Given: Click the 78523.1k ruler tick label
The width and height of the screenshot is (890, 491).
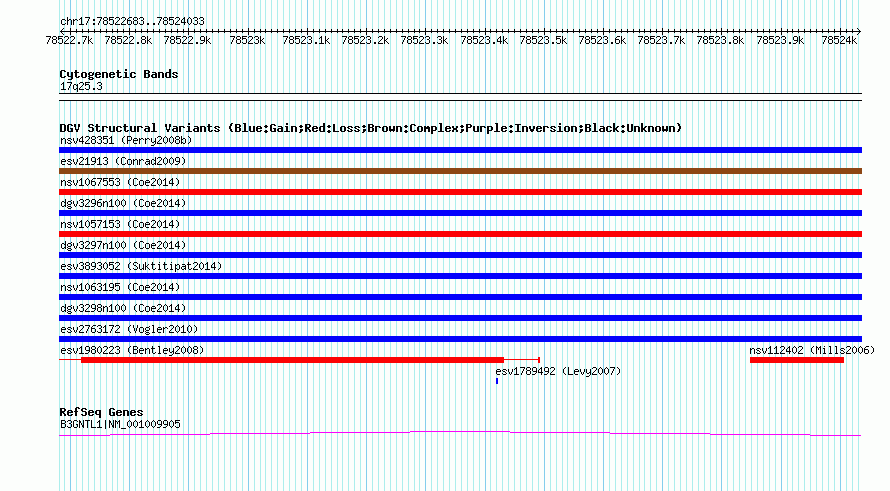Looking at the screenshot, I should coord(306,40).
